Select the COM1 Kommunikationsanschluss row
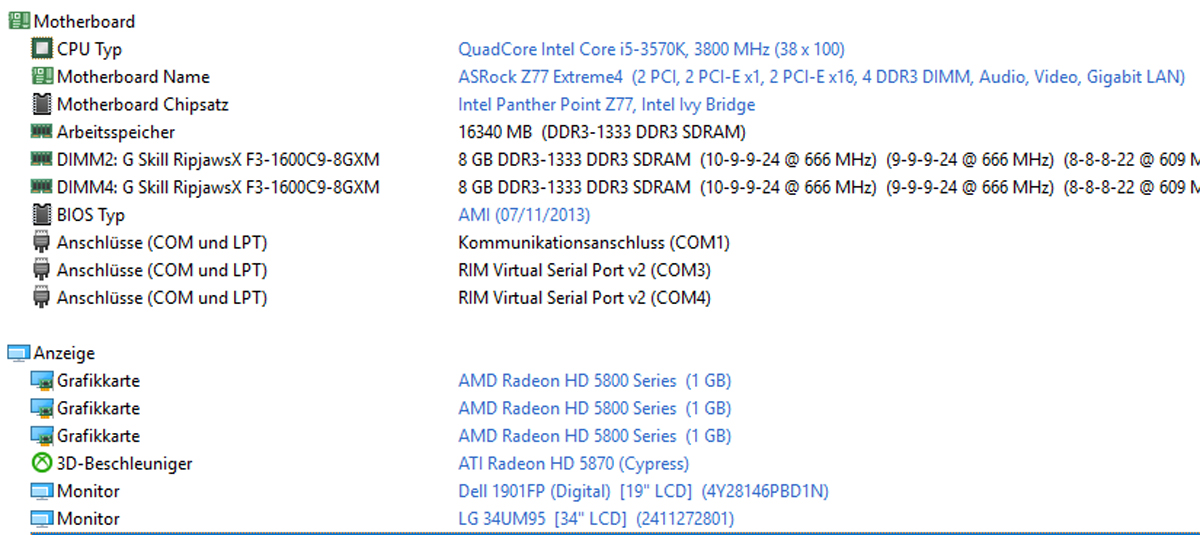 (380, 242)
